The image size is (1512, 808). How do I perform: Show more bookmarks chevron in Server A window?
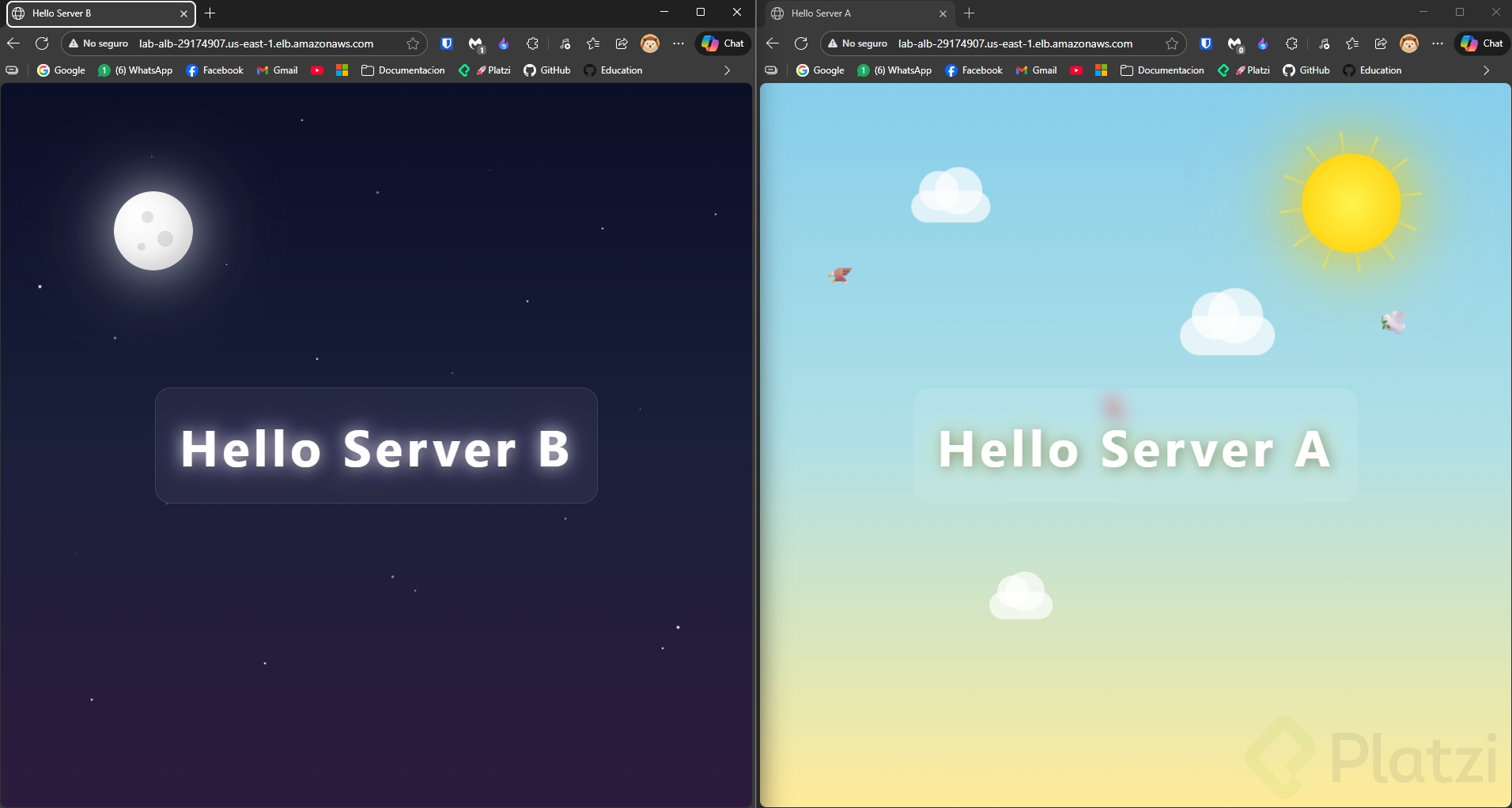[x=1486, y=70]
